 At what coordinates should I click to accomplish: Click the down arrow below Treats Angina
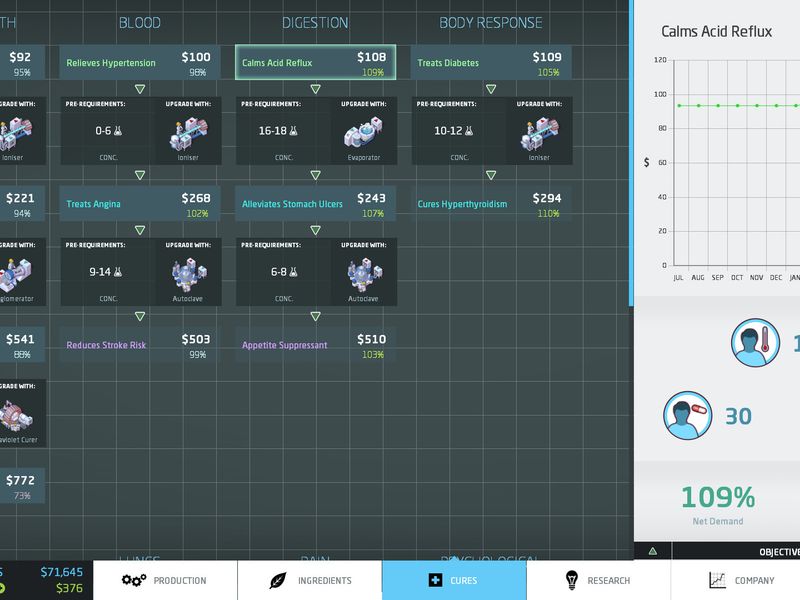pyautogui.click(x=140, y=230)
